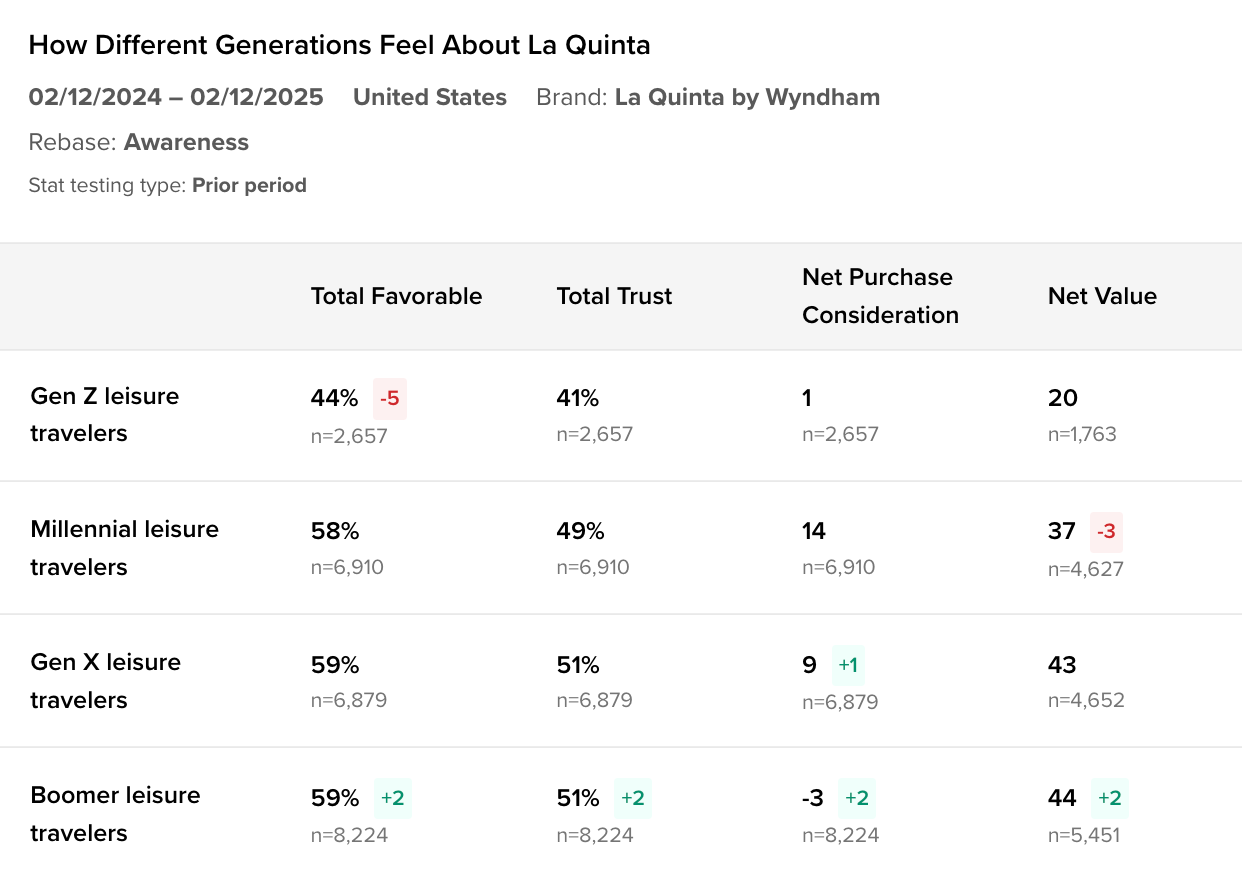
Task: Click the Total Trust column header
Action: tap(614, 296)
